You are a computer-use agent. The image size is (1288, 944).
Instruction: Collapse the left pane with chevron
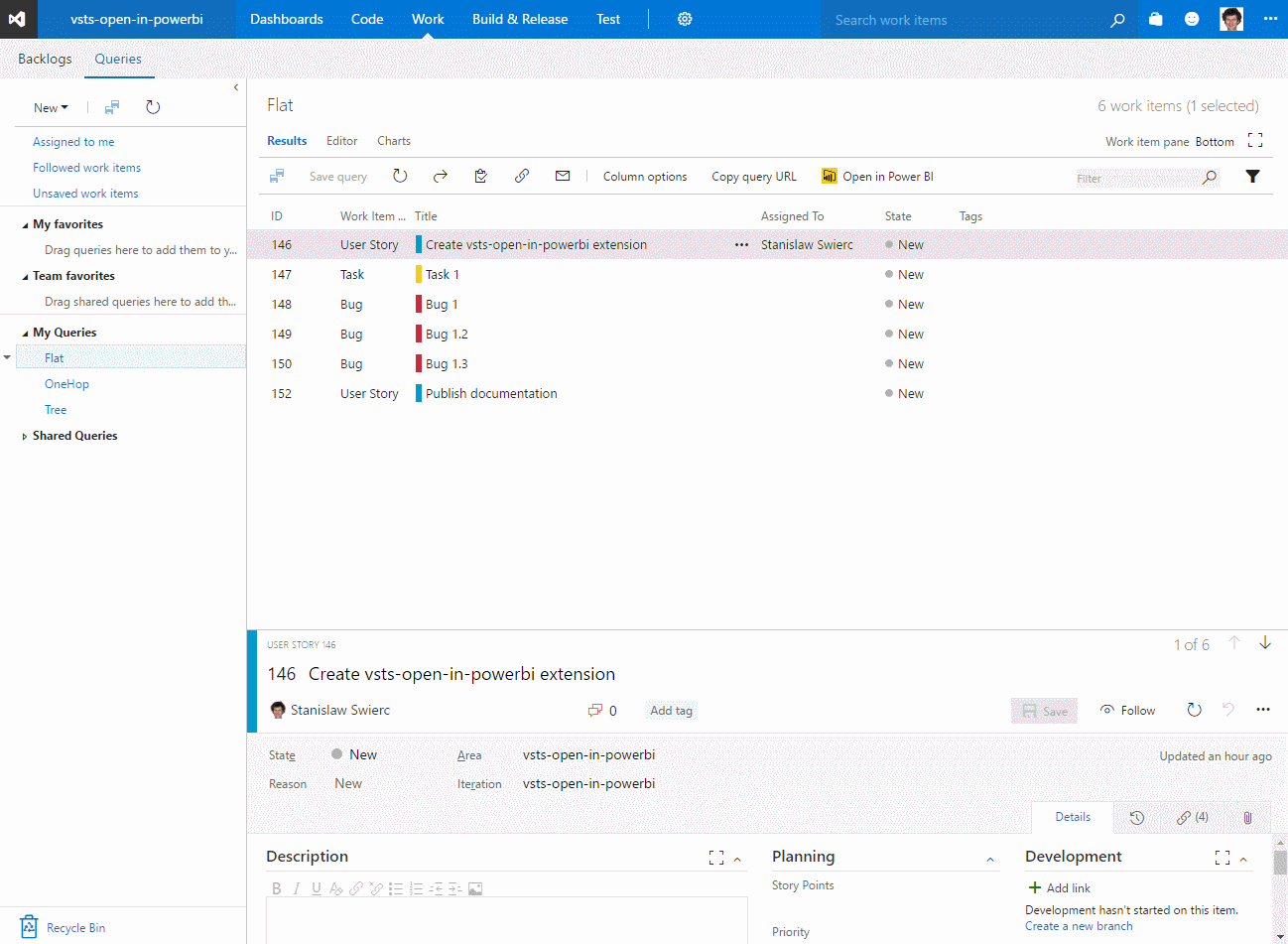click(236, 87)
